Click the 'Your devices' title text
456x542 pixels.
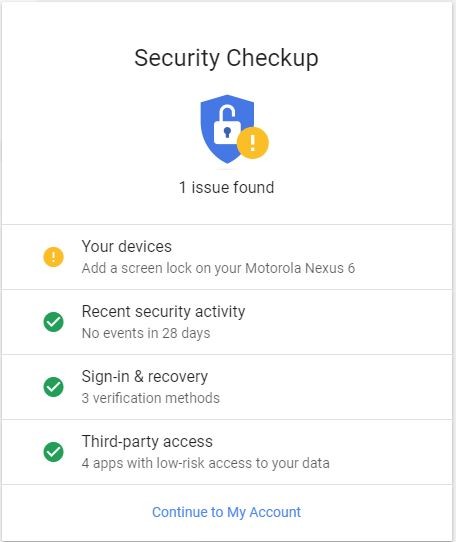[x=127, y=246]
